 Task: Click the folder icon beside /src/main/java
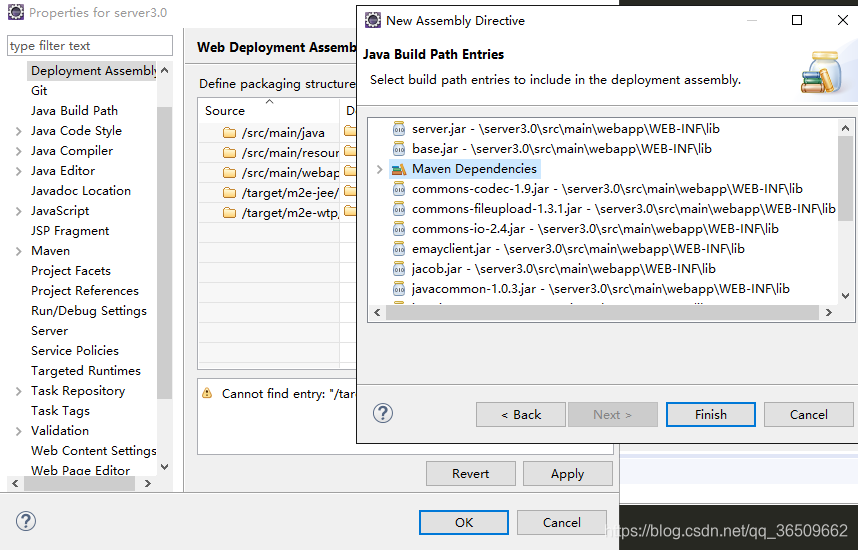[x=229, y=132]
